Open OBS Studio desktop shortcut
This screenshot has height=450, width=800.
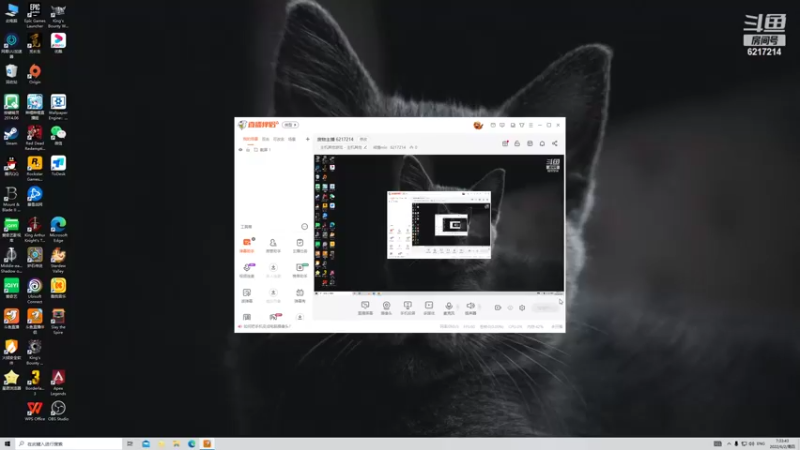tap(58, 411)
